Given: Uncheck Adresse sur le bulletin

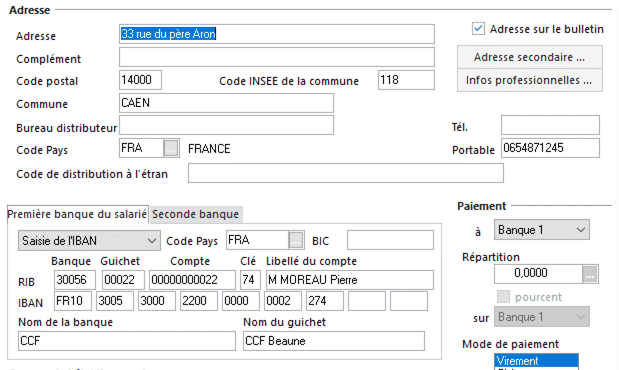Looking at the screenshot, I should (x=478, y=29).
